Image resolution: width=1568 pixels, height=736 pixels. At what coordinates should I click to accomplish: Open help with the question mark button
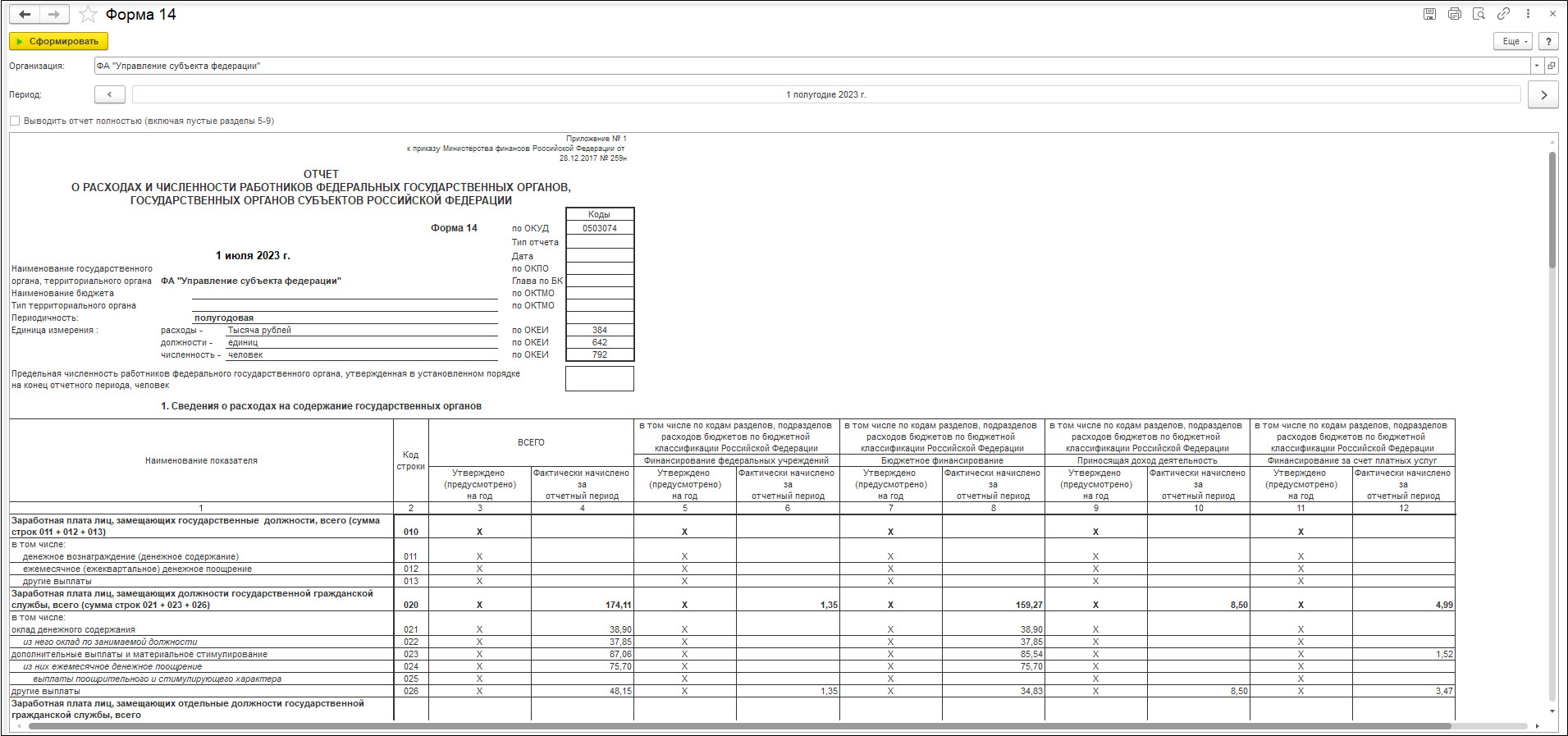coord(1548,41)
